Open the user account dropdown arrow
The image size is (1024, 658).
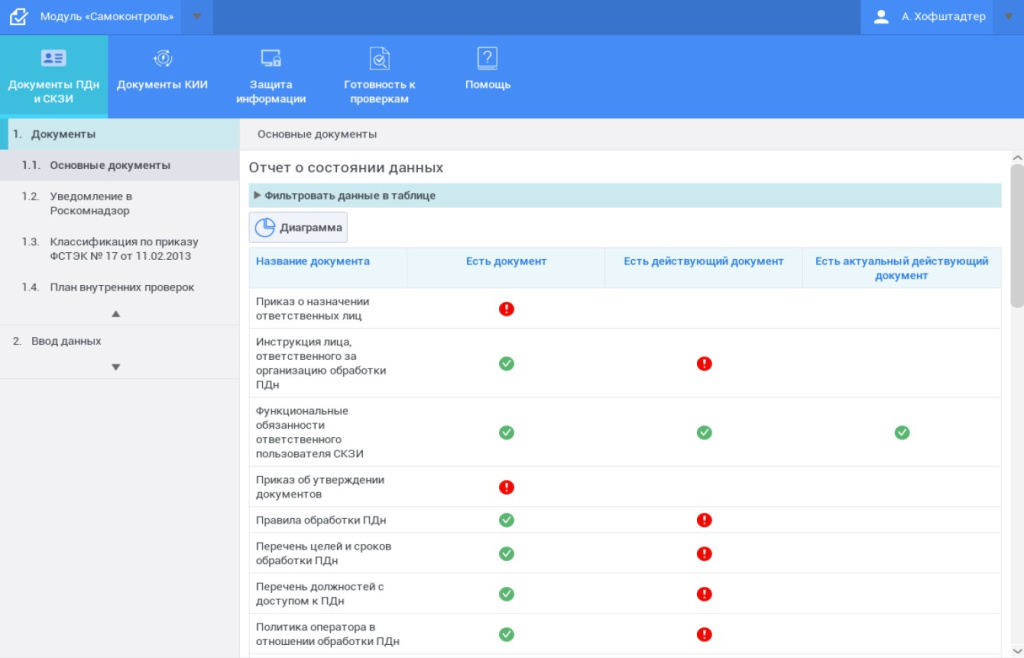[1008, 17]
